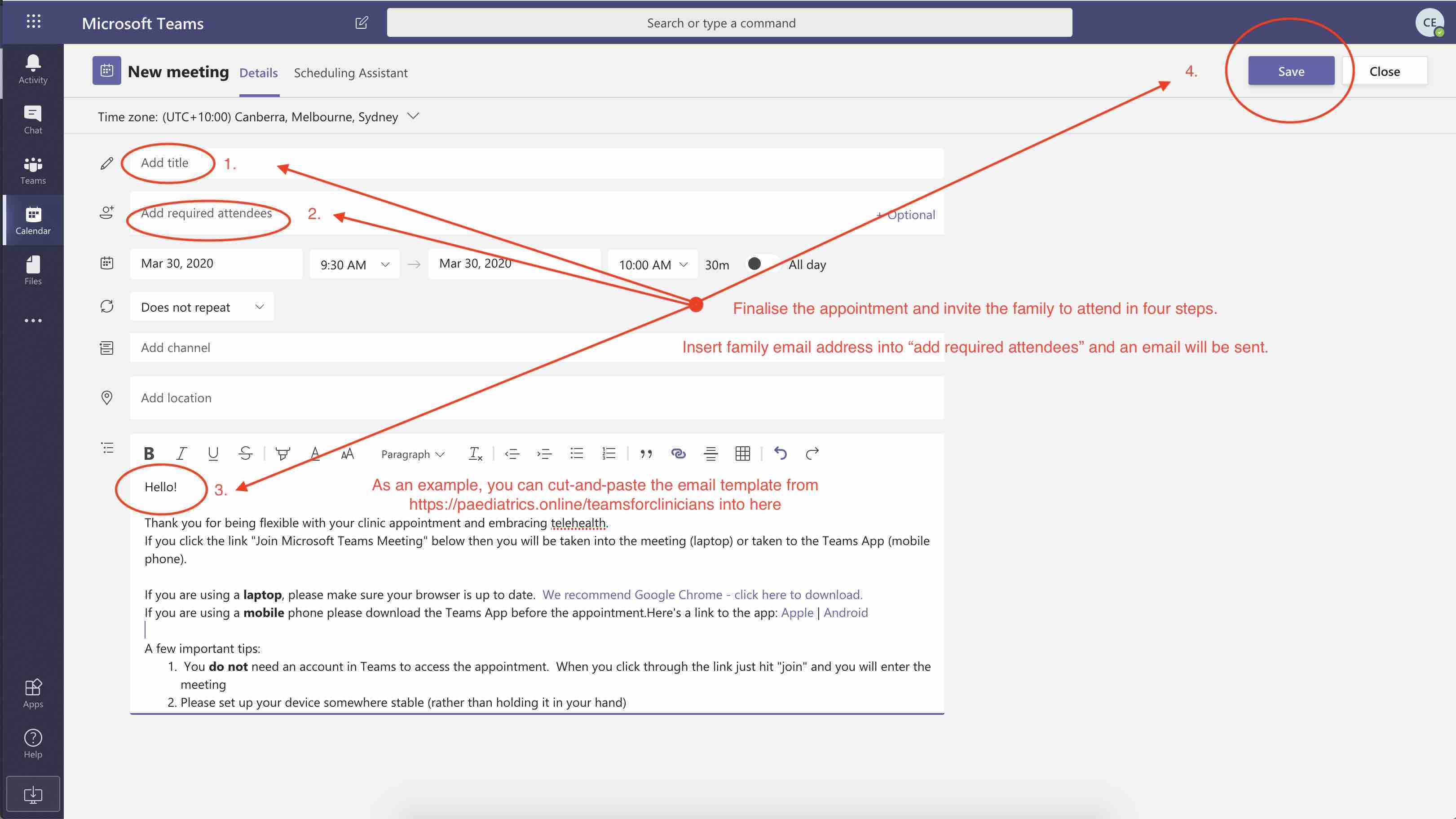
Task: Select the Details tab
Action: [x=258, y=73]
